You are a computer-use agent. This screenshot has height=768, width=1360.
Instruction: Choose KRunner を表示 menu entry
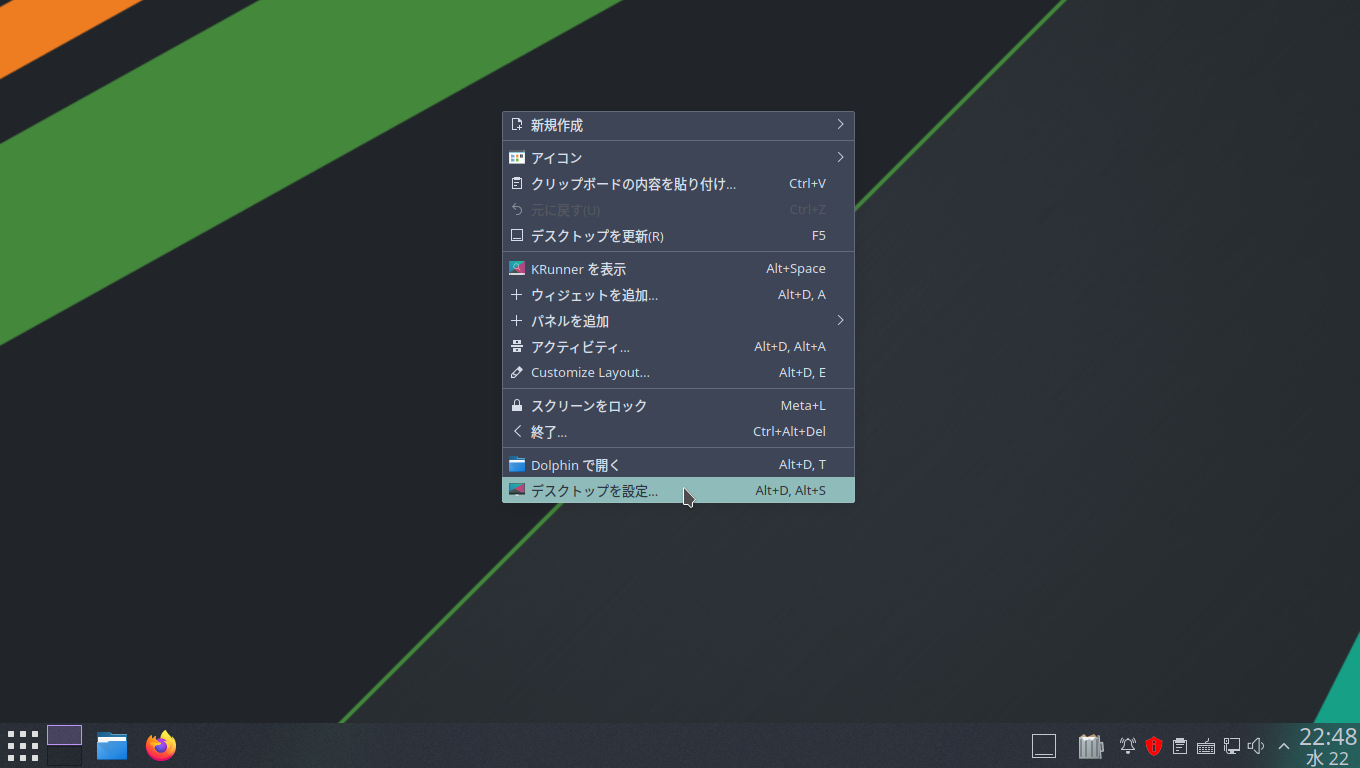click(678, 269)
